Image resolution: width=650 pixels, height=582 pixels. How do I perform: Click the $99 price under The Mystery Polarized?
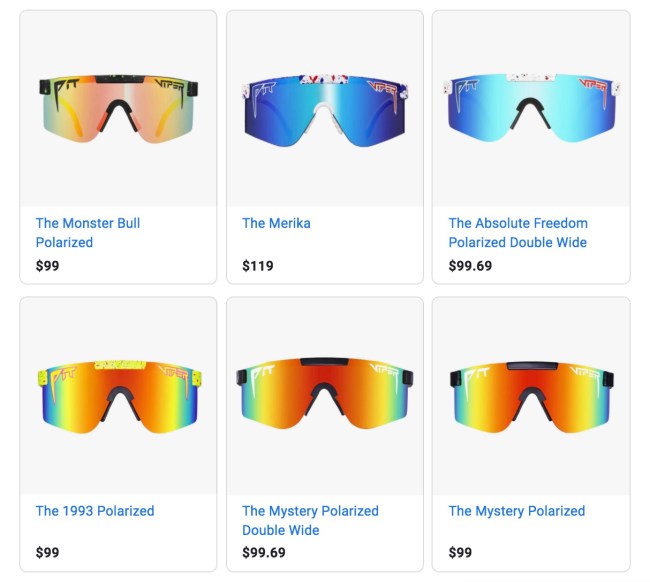click(460, 553)
